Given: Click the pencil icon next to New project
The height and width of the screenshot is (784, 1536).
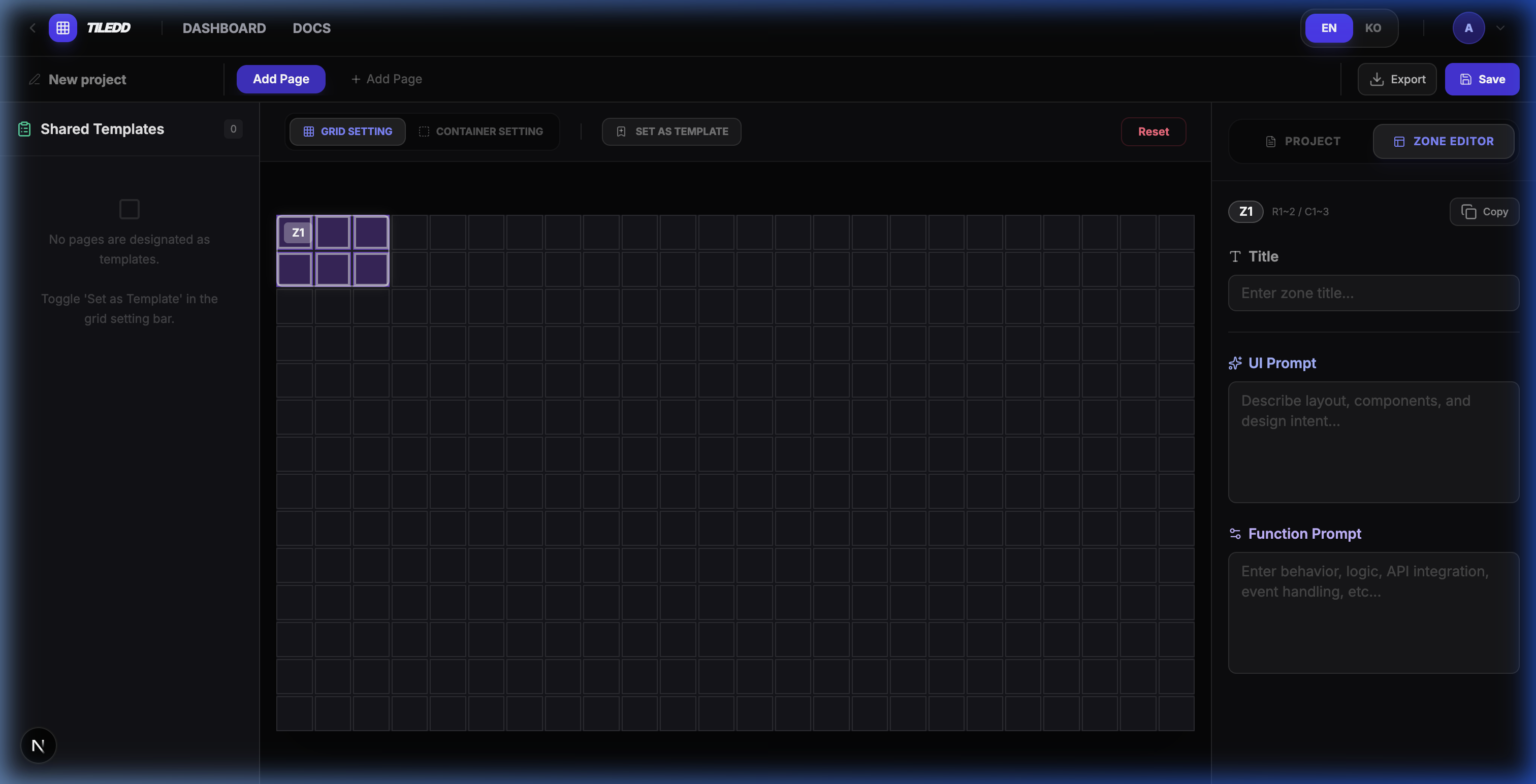Looking at the screenshot, I should pyautogui.click(x=35, y=79).
